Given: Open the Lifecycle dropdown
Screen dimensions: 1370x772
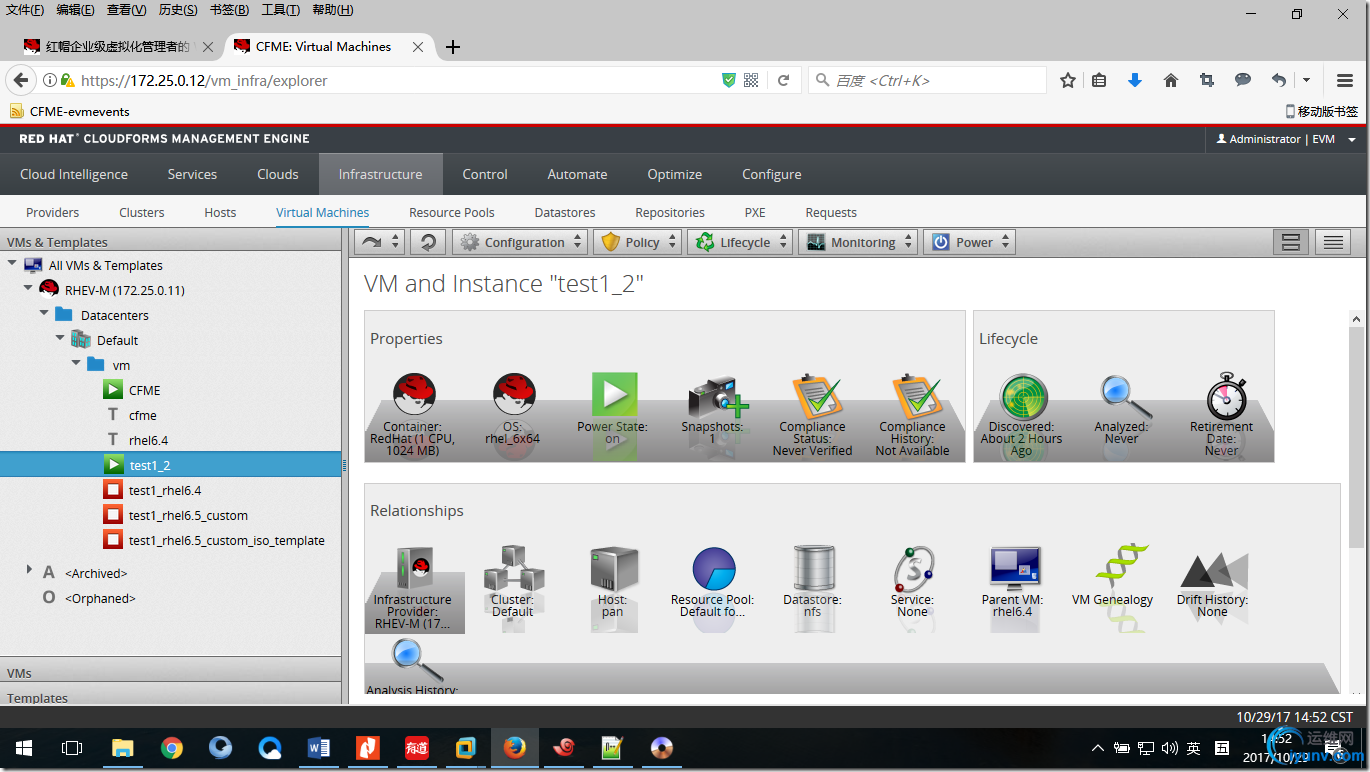Looking at the screenshot, I should click(740, 242).
